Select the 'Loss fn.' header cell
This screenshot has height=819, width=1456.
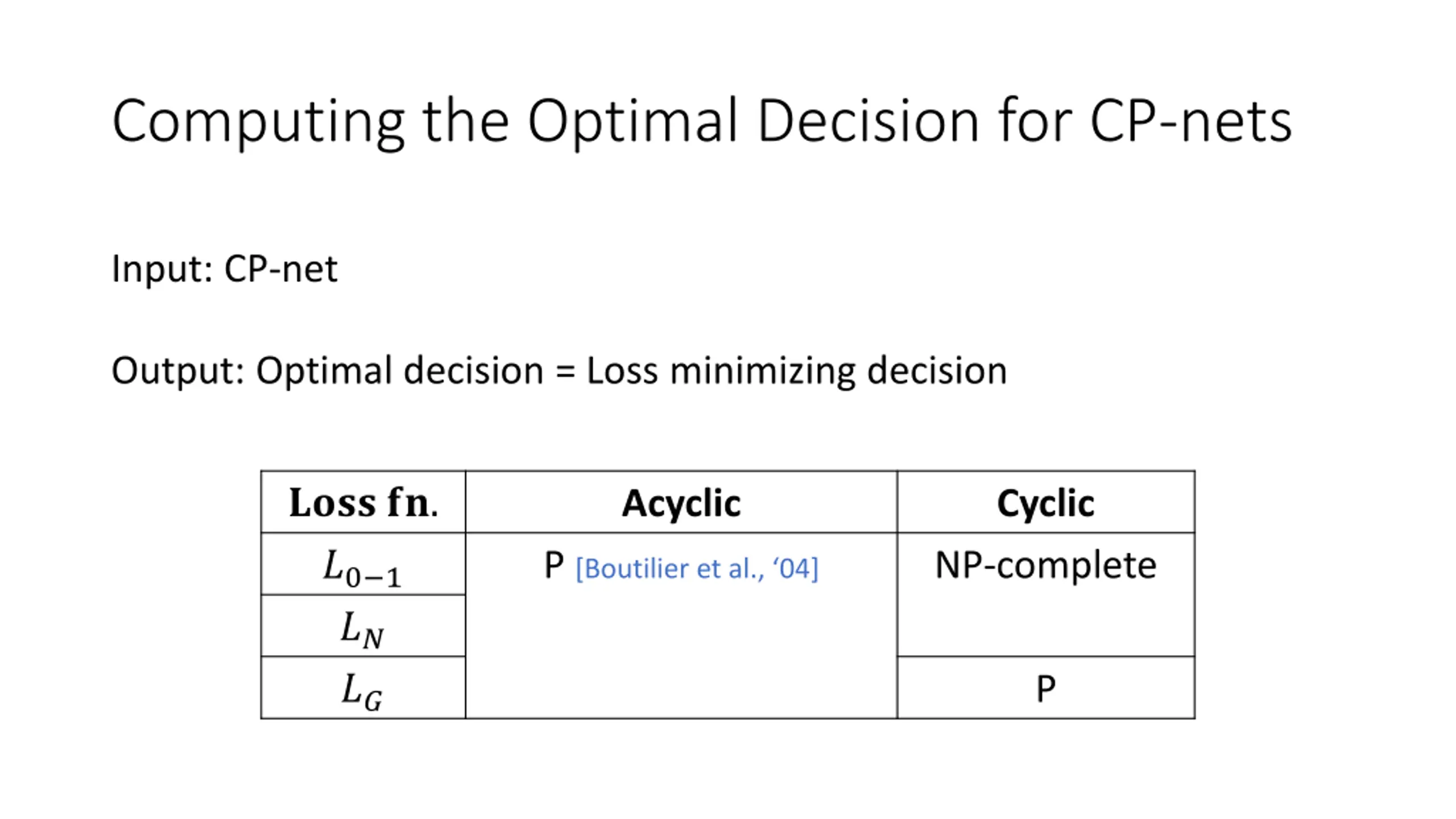pyautogui.click(x=363, y=502)
